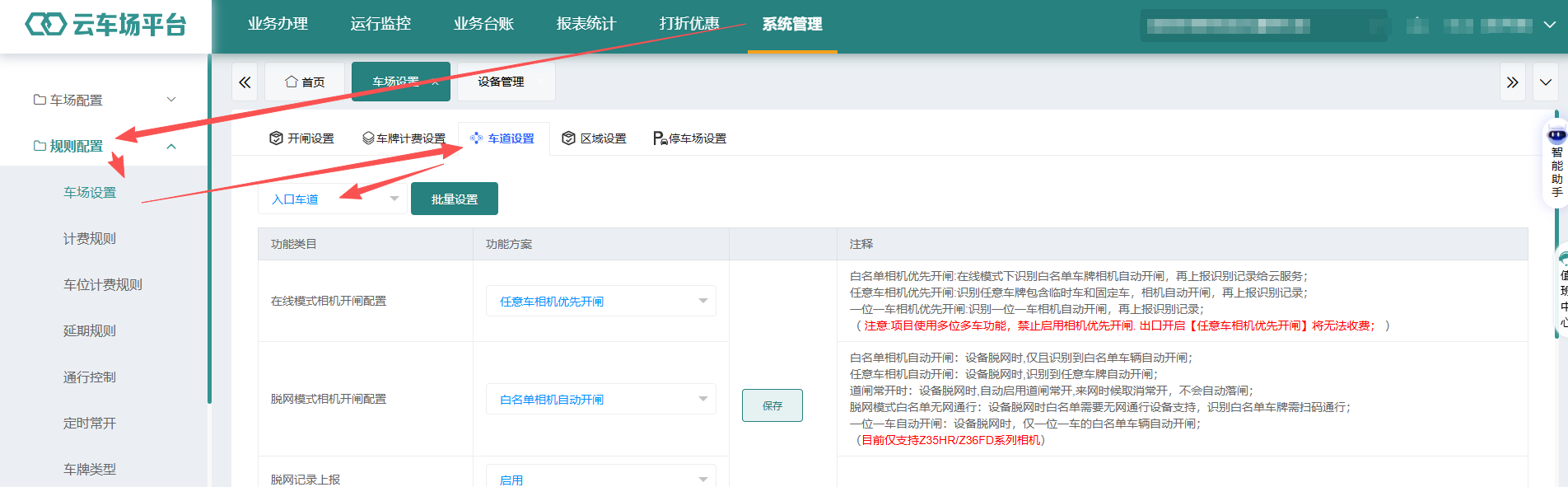This screenshot has width=1568, height=487.
Task: Switch to the 设备管理 tab
Action: coord(501,82)
